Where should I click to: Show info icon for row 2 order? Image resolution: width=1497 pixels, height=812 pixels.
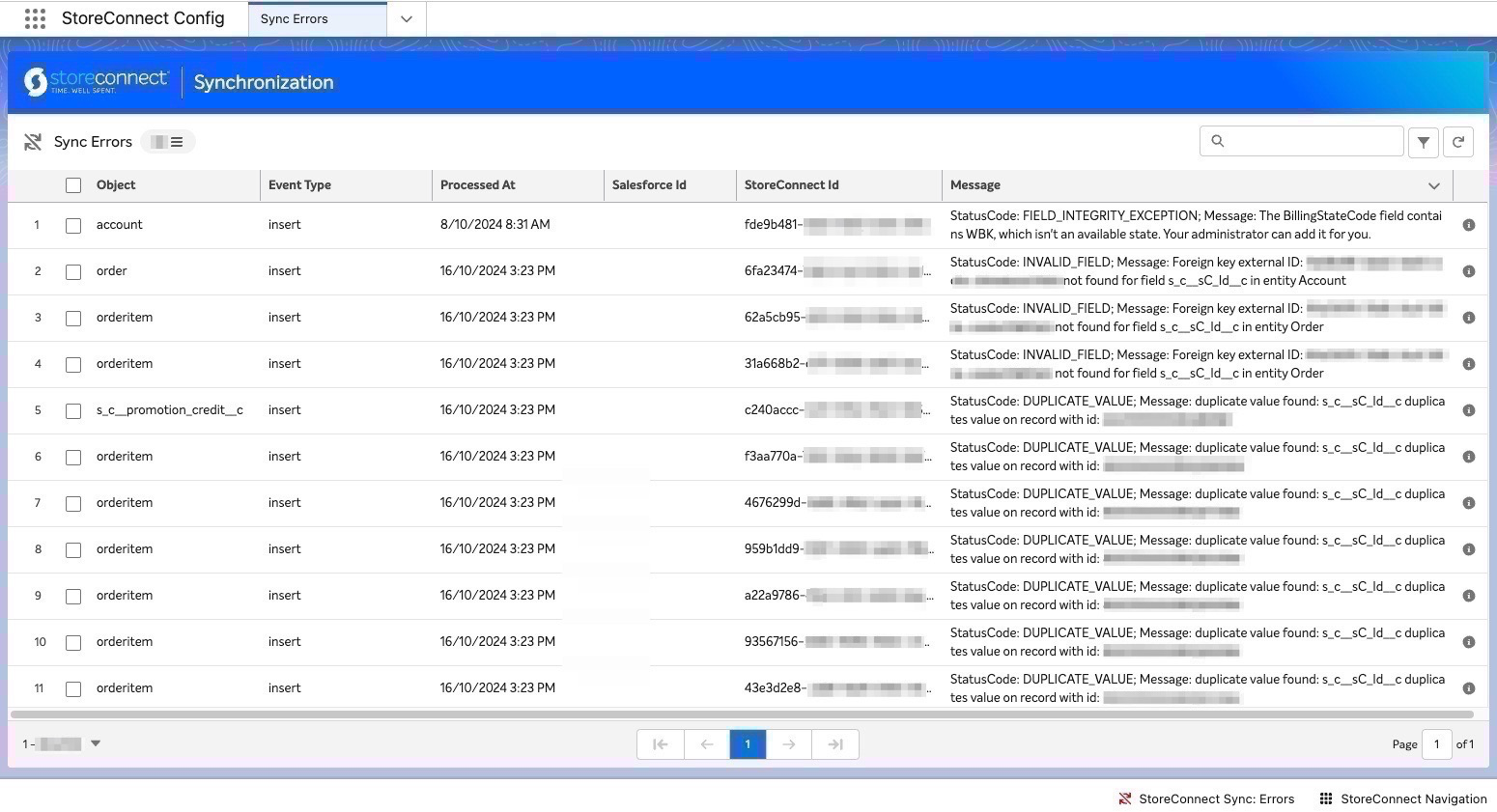1469,271
